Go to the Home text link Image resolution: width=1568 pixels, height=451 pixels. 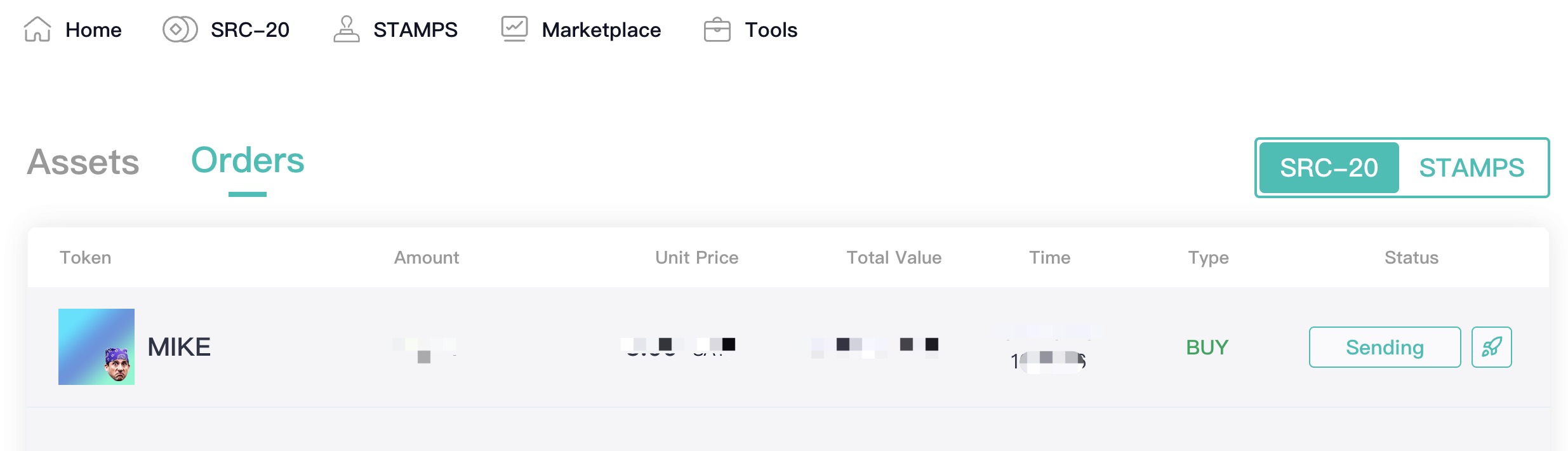pos(93,30)
